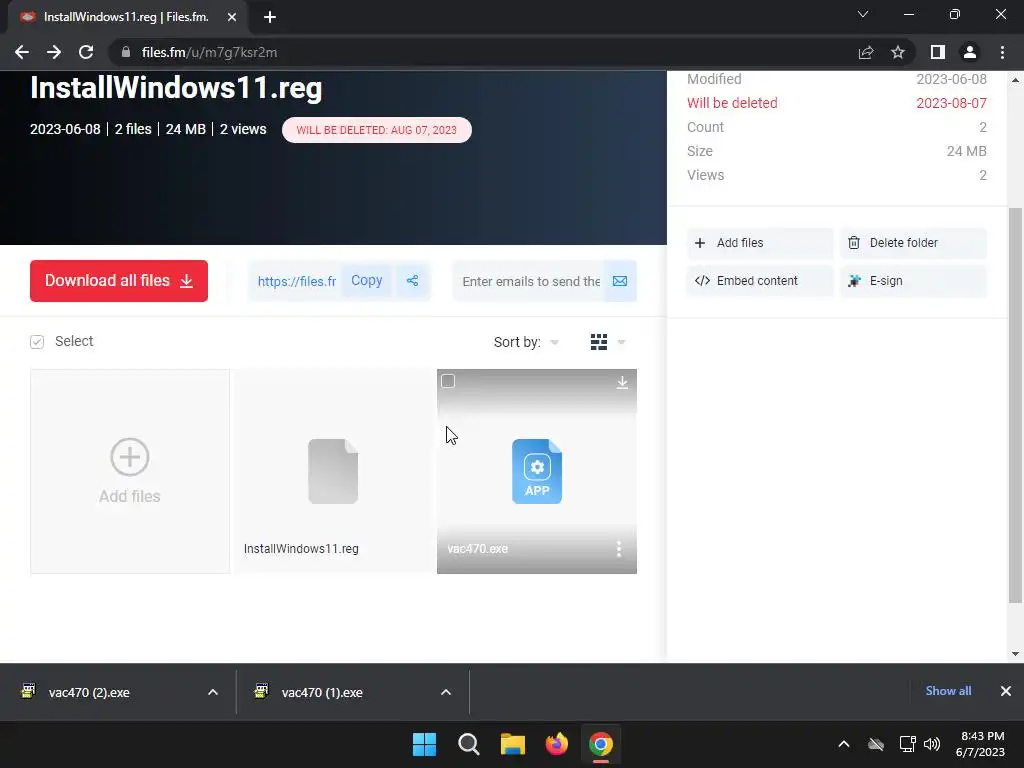1024x768 pixels.
Task: Click the Delete folder button
Action: [913, 243]
